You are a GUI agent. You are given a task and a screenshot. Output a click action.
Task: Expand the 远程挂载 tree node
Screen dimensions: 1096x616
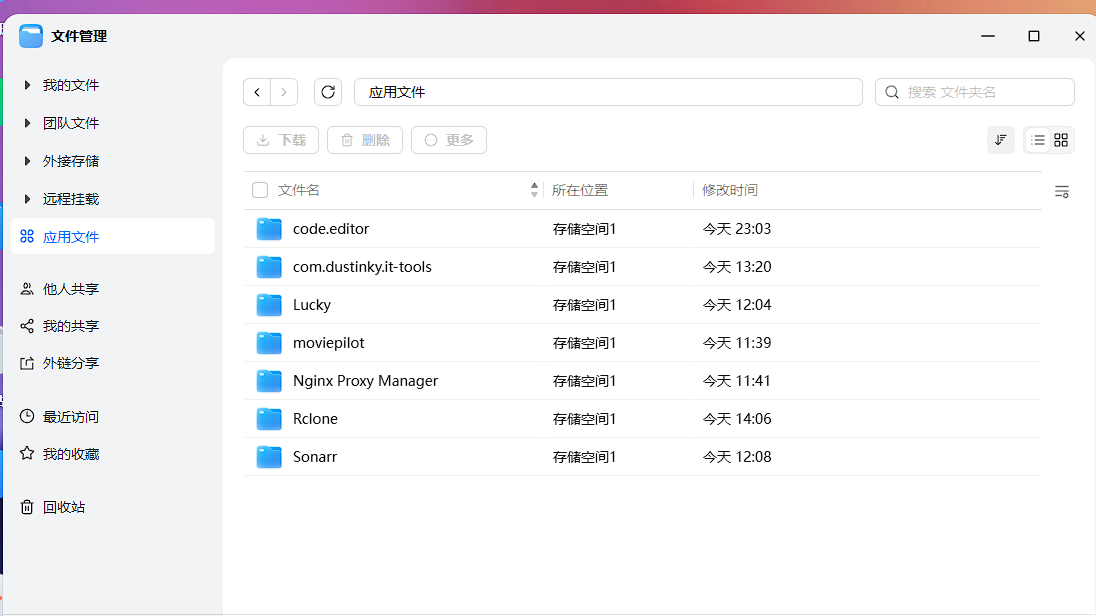click(27, 199)
